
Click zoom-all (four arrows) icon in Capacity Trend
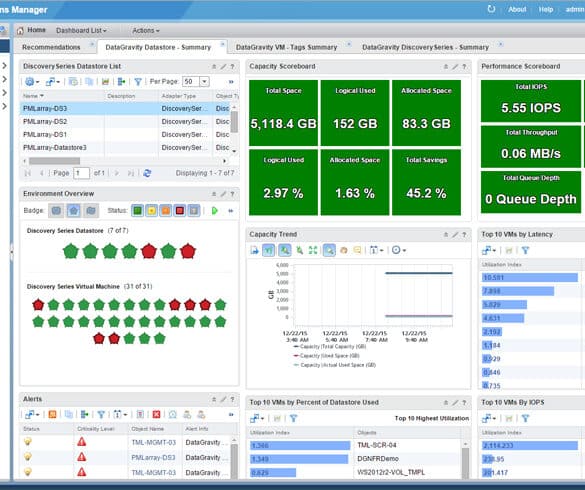(x=313, y=250)
